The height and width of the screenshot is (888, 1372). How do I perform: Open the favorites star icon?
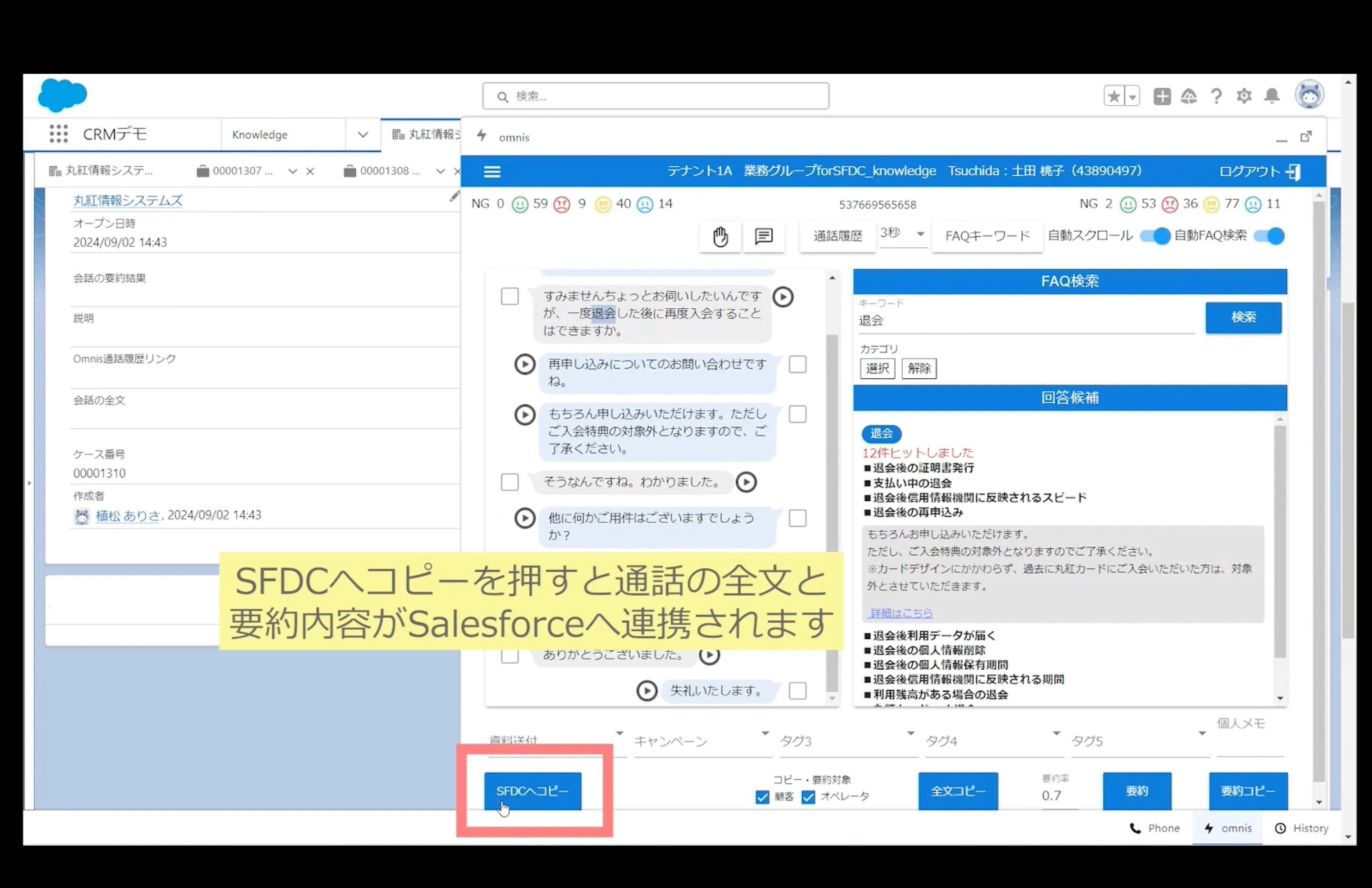coord(1114,96)
